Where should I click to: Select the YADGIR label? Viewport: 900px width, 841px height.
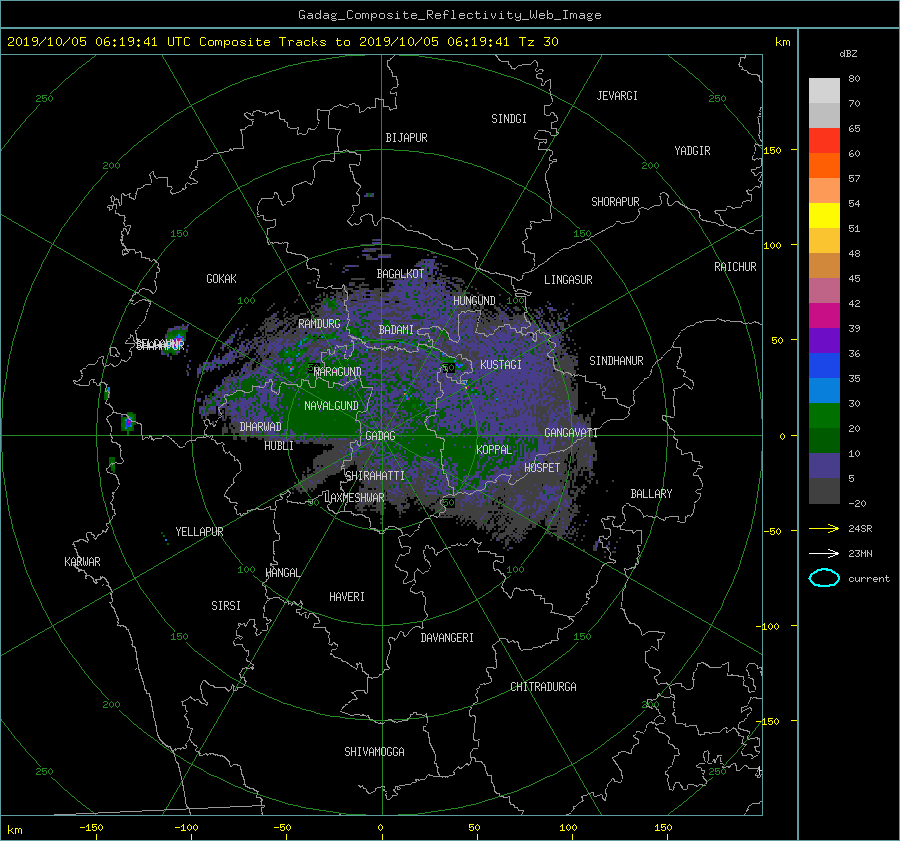692,151
